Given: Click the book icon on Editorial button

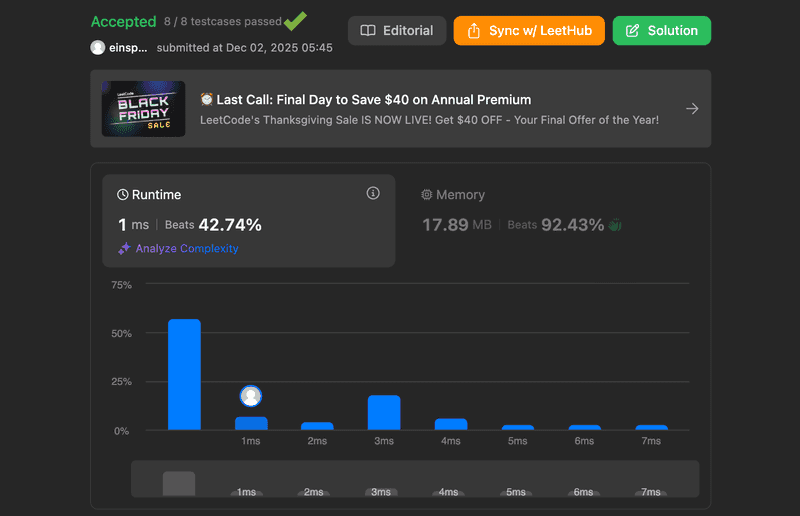Looking at the screenshot, I should pyautogui.click(x=368, y=31).
